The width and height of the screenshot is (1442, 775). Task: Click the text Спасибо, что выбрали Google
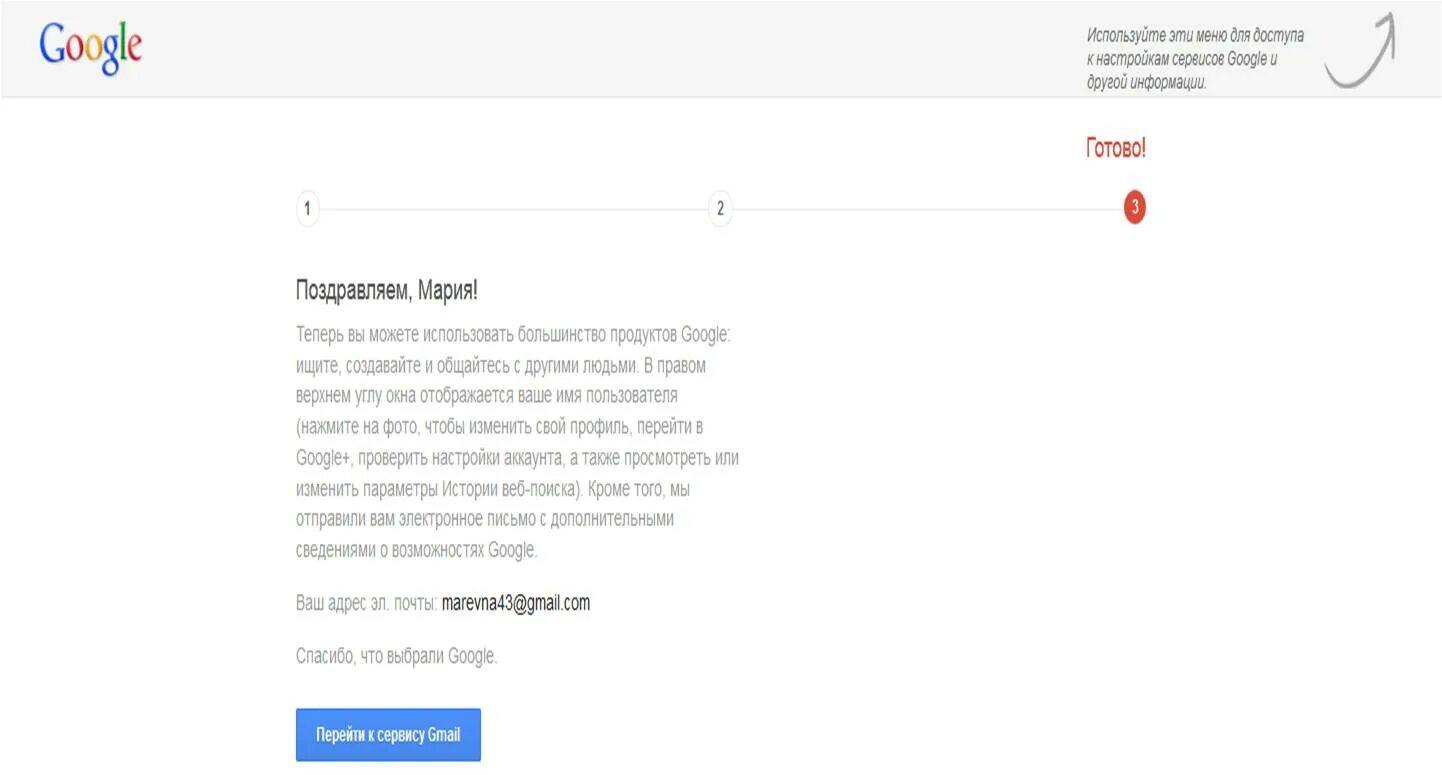399,655
